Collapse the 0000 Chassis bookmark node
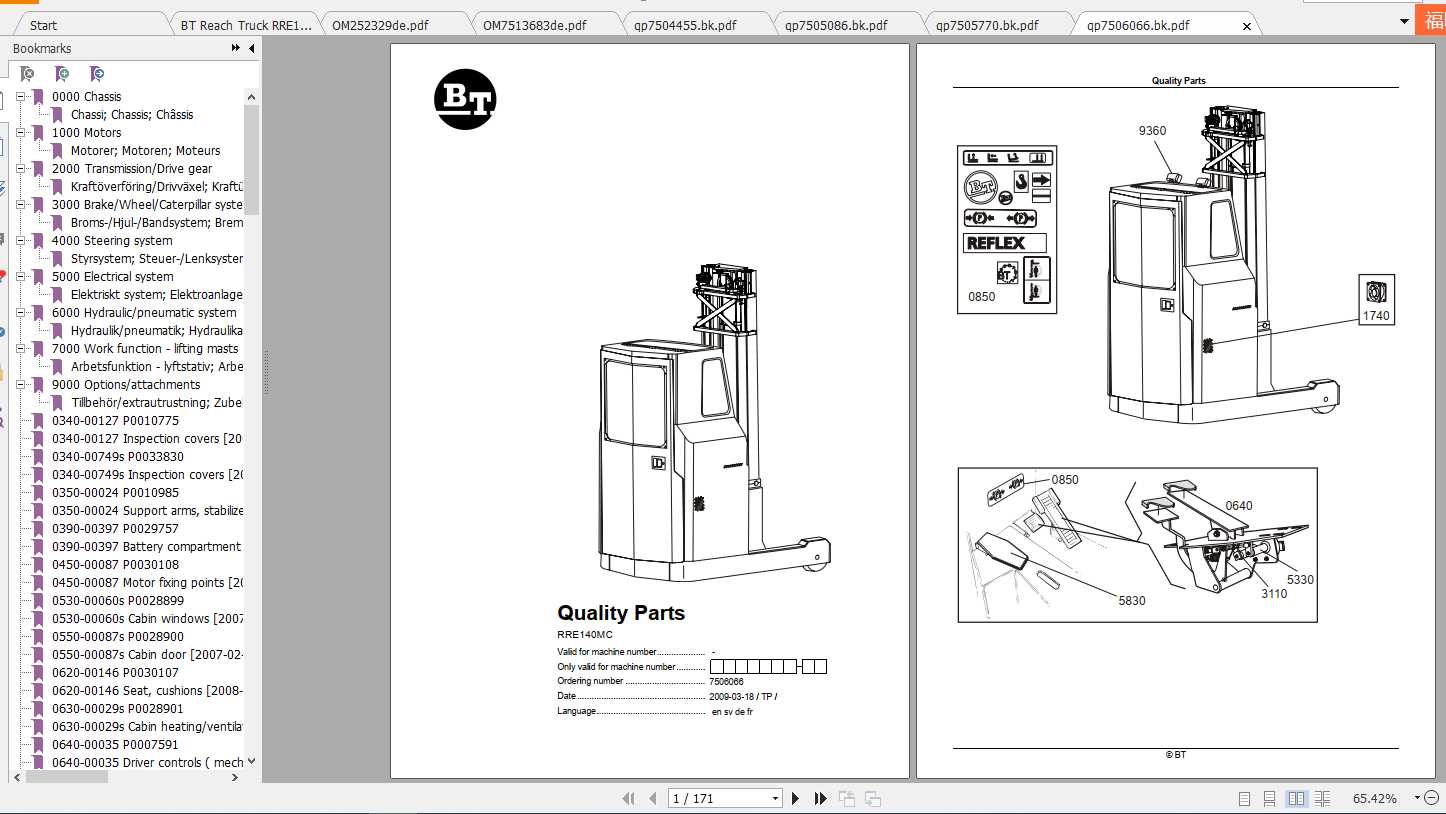Image resolution: width=1446 pixels, height=814 pixels. 20,97
